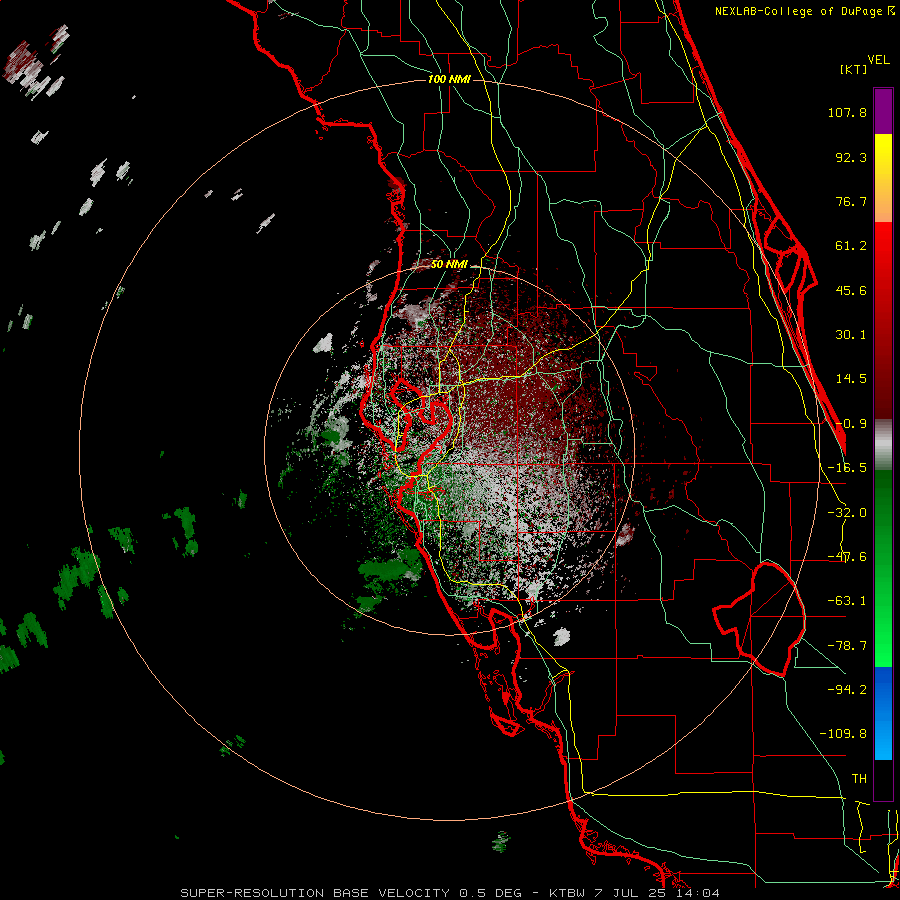Select the 30.1 scale value

tap(851, 335)
